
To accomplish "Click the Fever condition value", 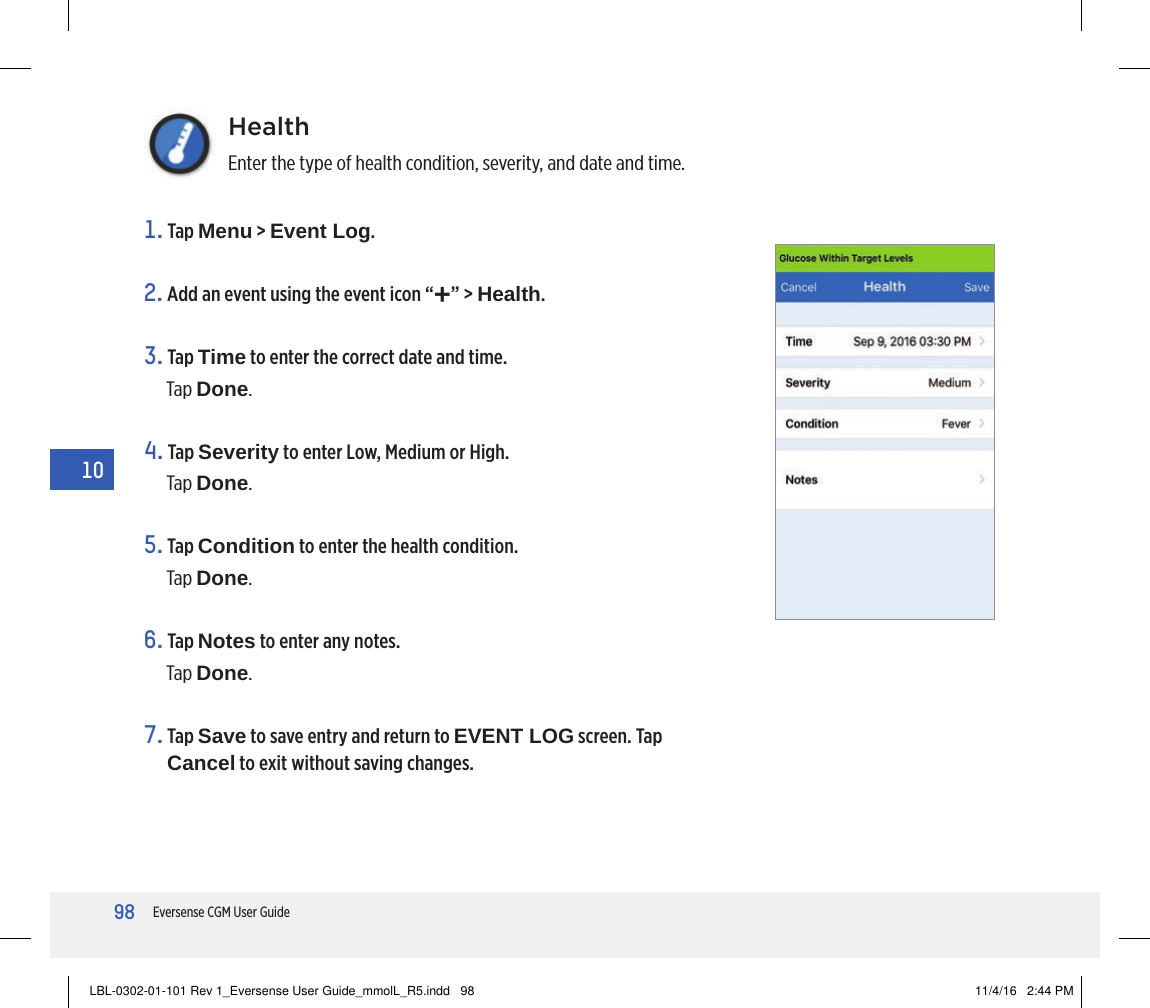I will pos(956,423).
